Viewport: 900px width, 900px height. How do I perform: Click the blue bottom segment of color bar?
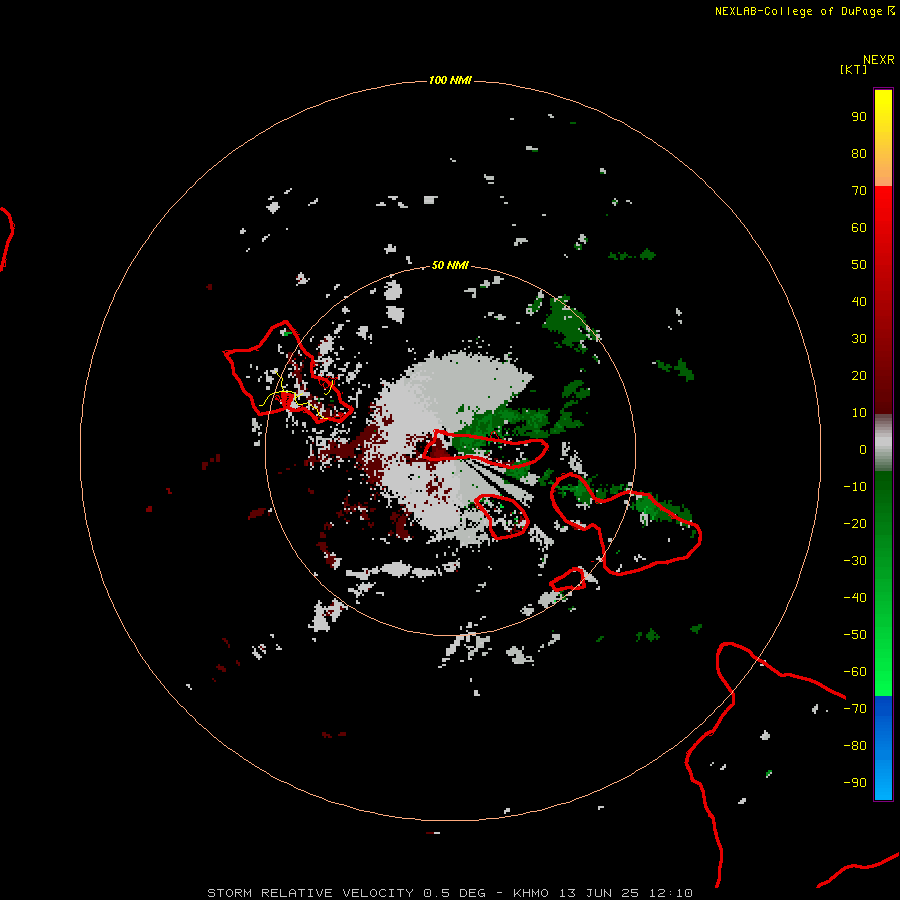pyautogui.click(x=883, y=748)
